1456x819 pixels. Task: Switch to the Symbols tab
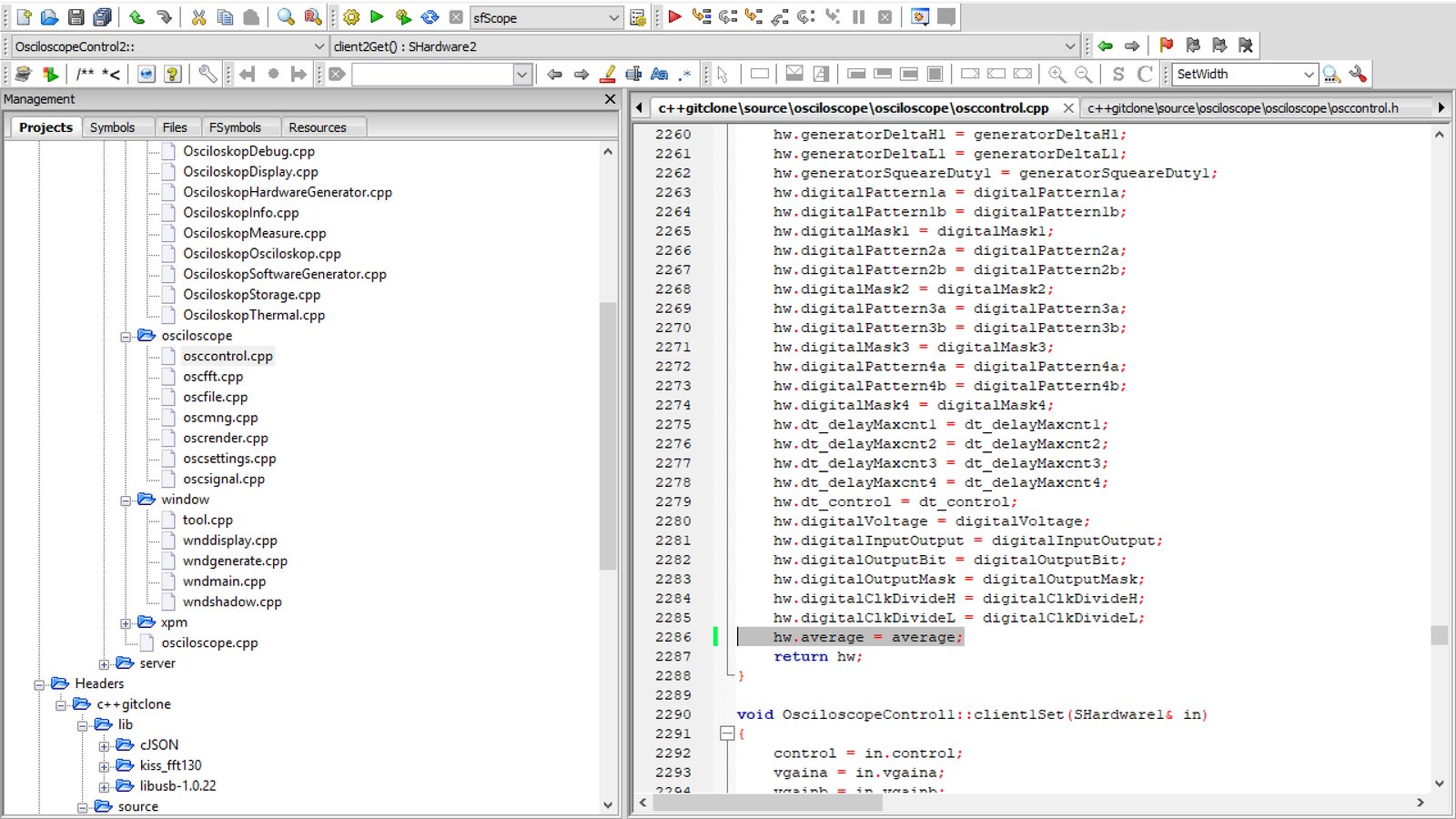point(112,127)
